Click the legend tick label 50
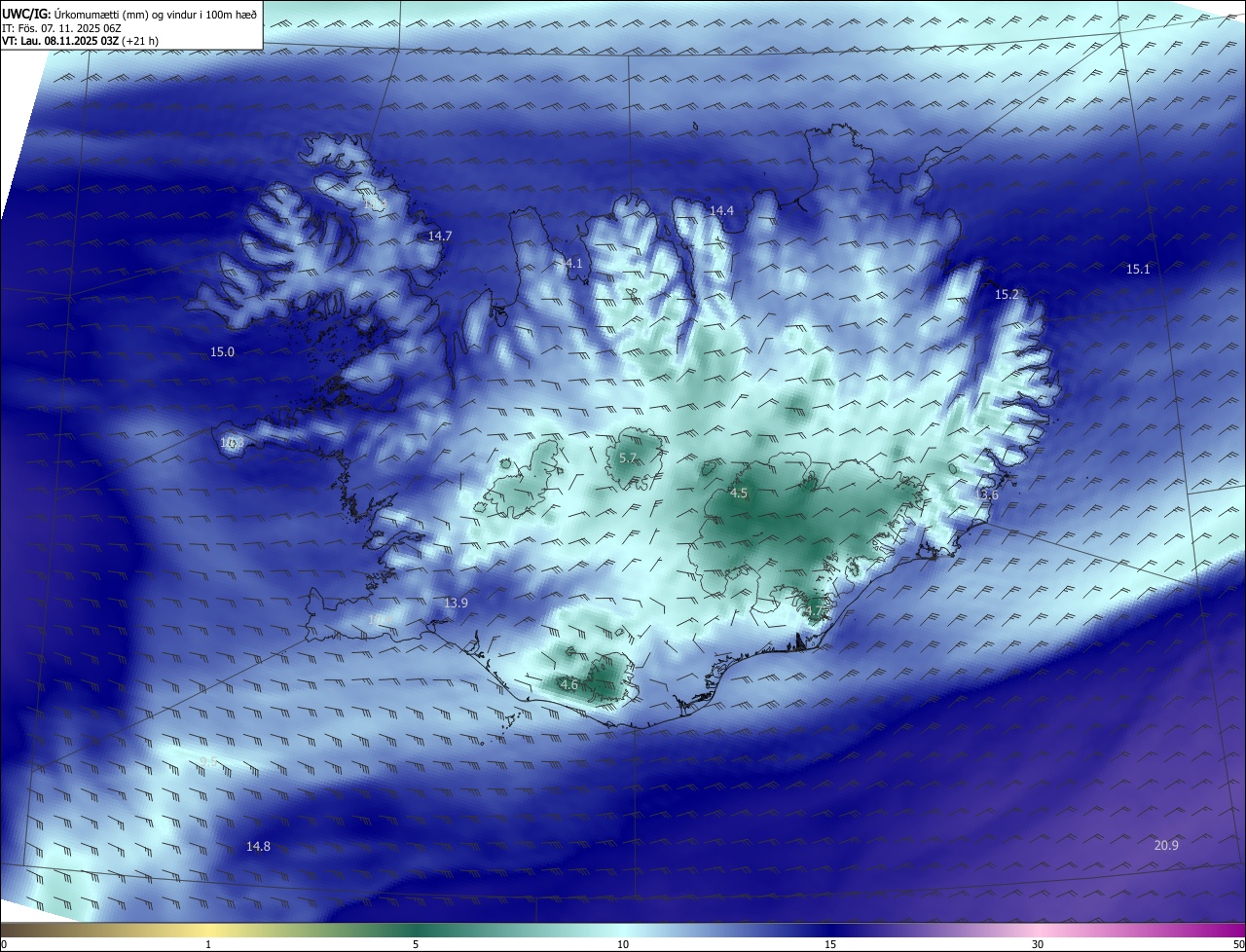Image resolution: width=1246 pixels, height=952 pixels. tap(1239, 945)
